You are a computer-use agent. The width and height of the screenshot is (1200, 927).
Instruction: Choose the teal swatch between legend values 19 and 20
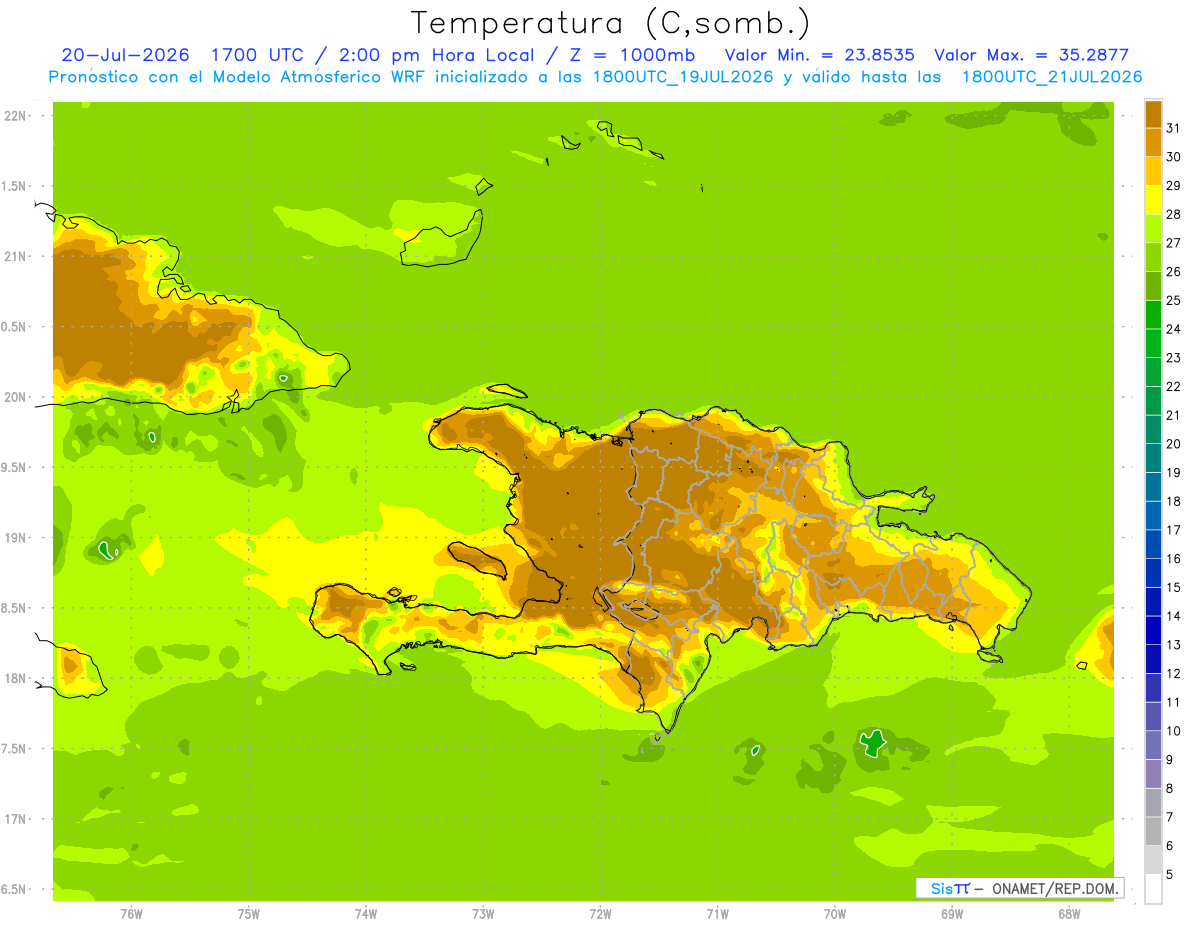(1153, 458)
